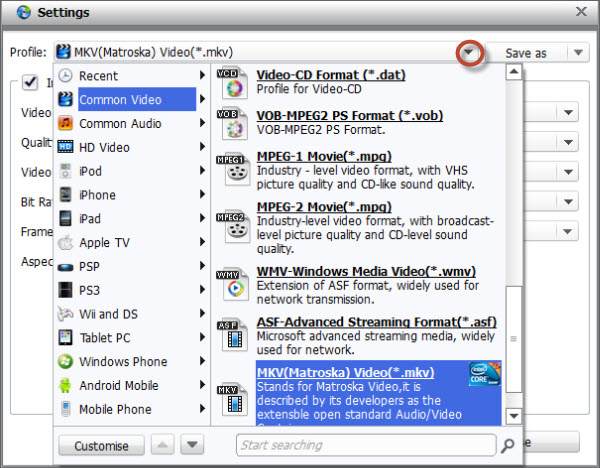Open the Save as dropdown arrow
This screenshot has height=468, width=600.
point(578,52)
